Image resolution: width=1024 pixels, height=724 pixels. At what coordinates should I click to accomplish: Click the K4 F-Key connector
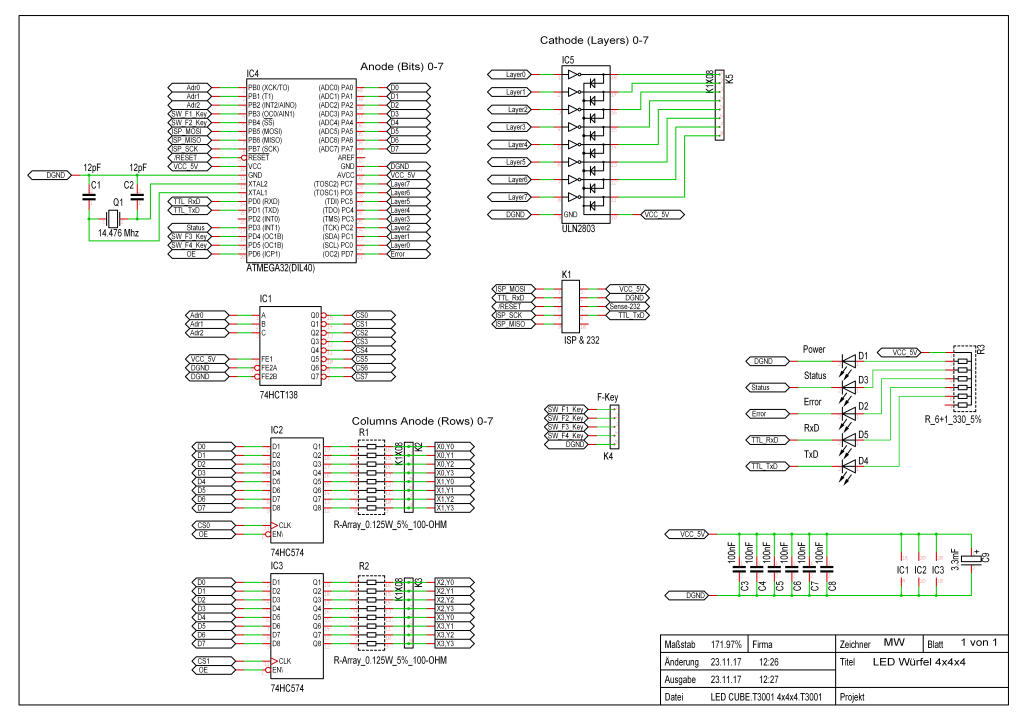click(614, 427)
